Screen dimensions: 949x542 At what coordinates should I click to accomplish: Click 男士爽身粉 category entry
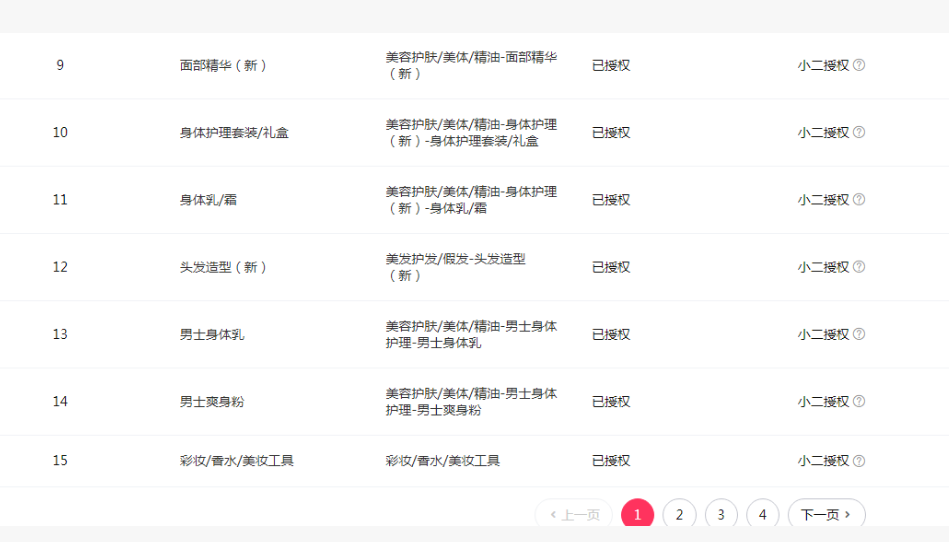pos(212,401)
